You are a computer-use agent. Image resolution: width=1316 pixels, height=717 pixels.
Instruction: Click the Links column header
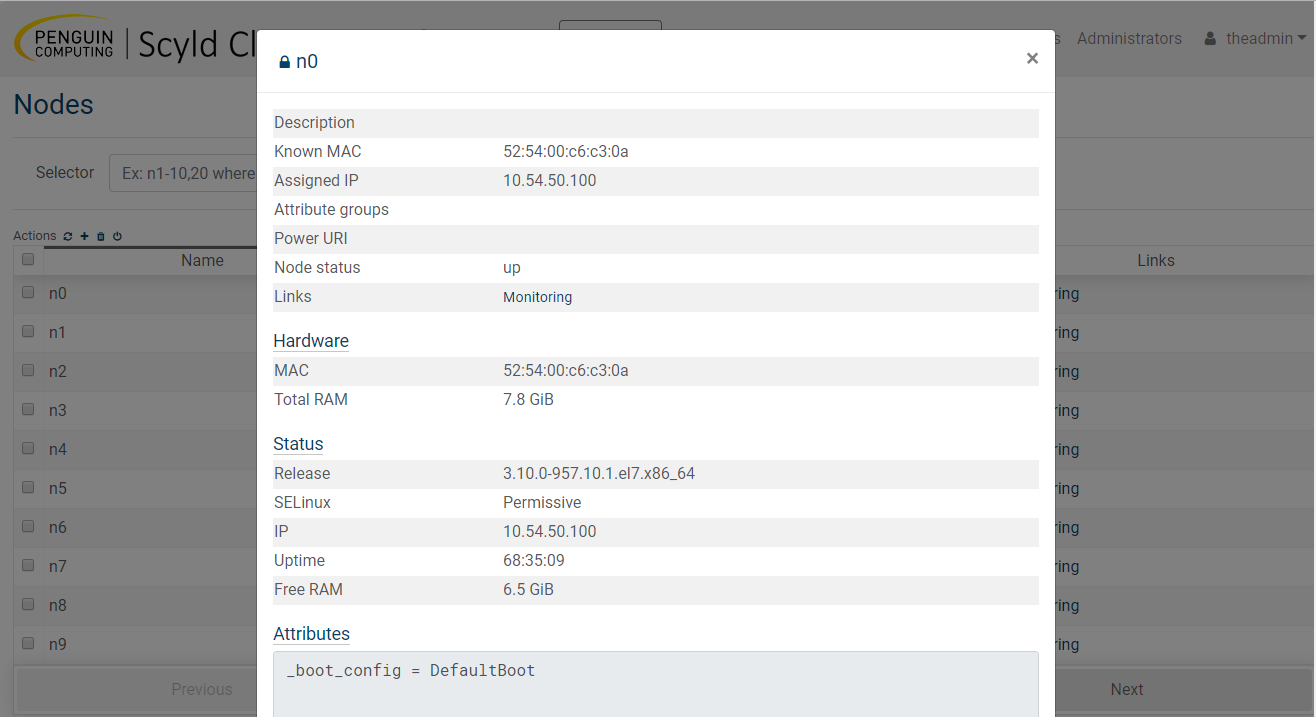point(1156,260)
